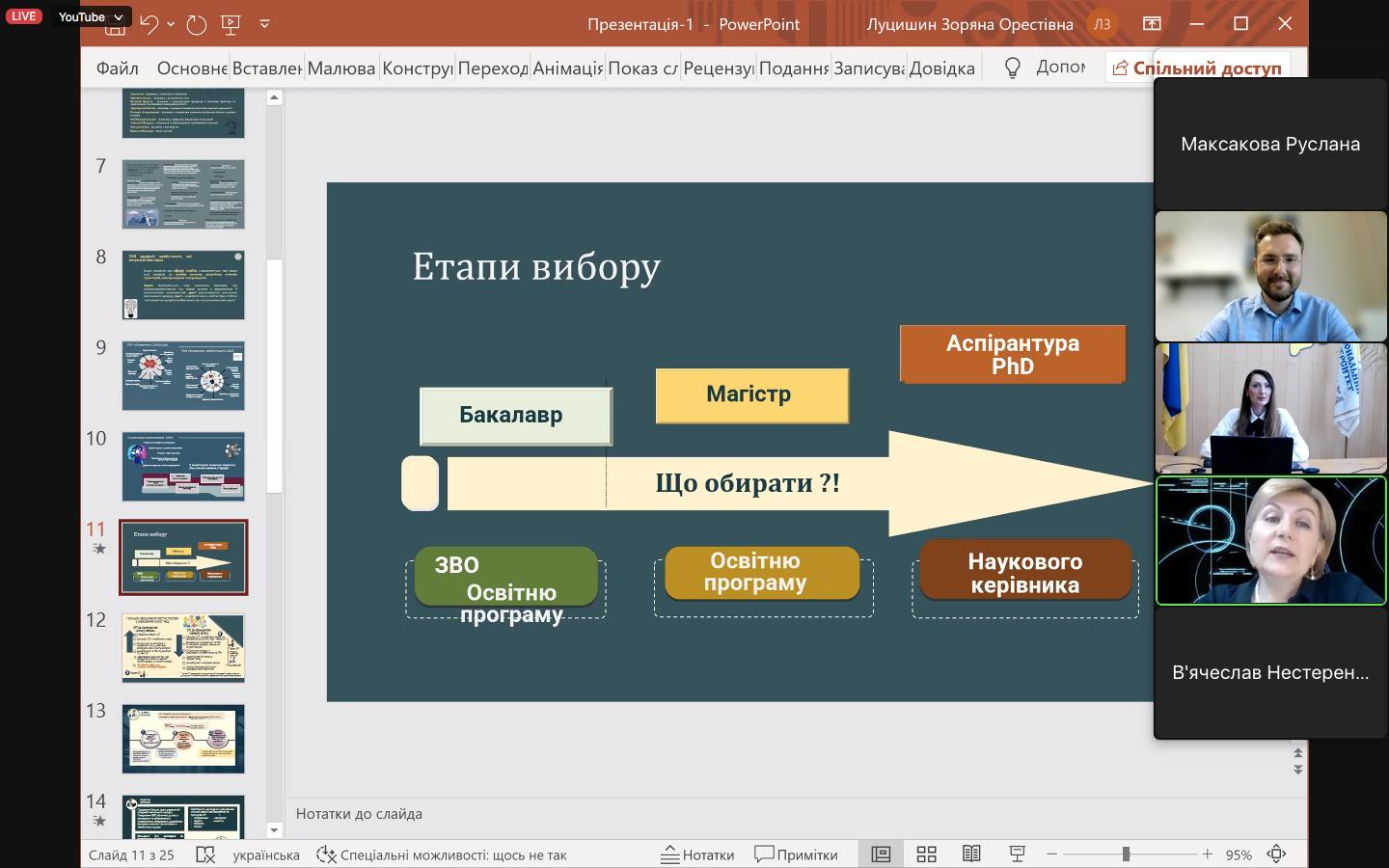Open Ribbon Display Options icon
This screenshot has width=1389, height=868.
click(x=1152, y=24)
